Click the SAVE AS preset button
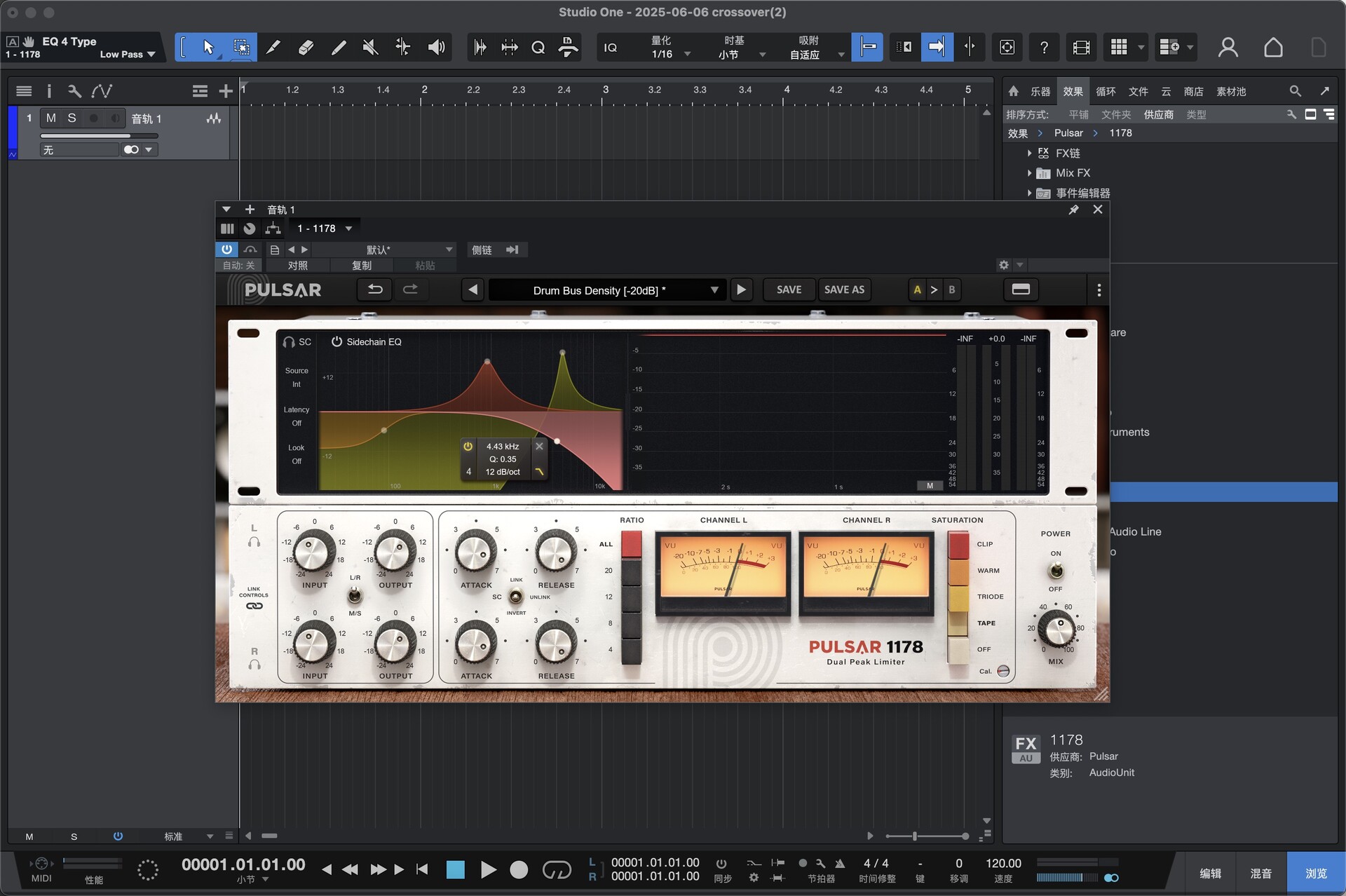The image size is (1346, 896). pyautogui.click(x=844, y=290)
